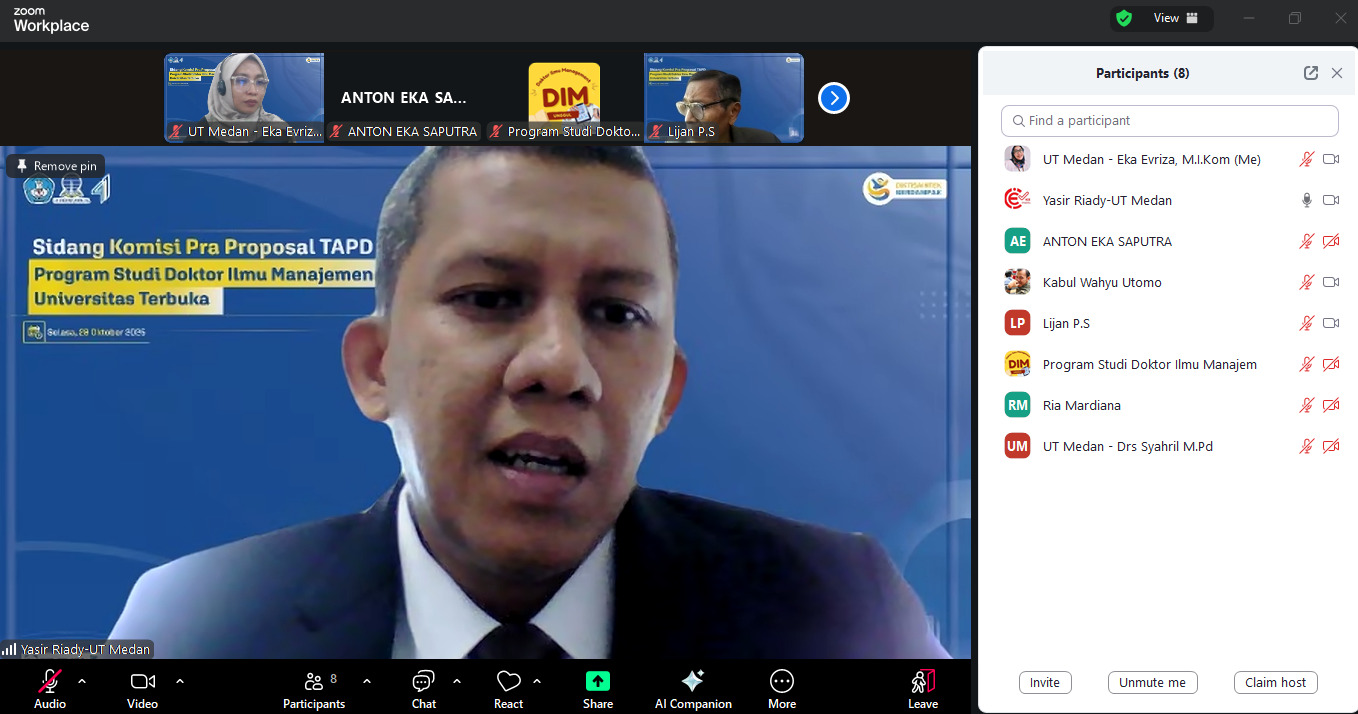Select Ria Mardiana in participant list
Viewport: 1358px width, 714px height.
coord(1081,405)
